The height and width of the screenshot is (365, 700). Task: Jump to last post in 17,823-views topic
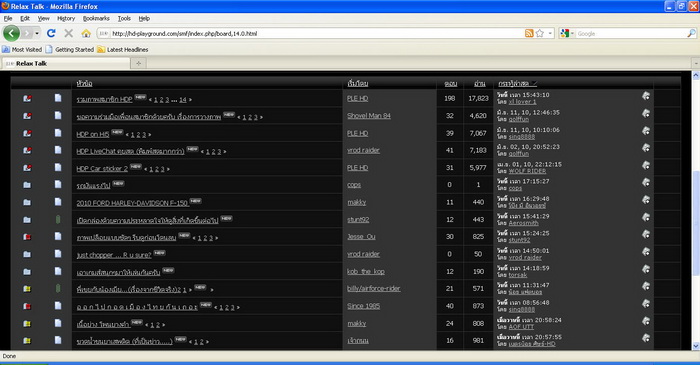[x=646, y=96]
